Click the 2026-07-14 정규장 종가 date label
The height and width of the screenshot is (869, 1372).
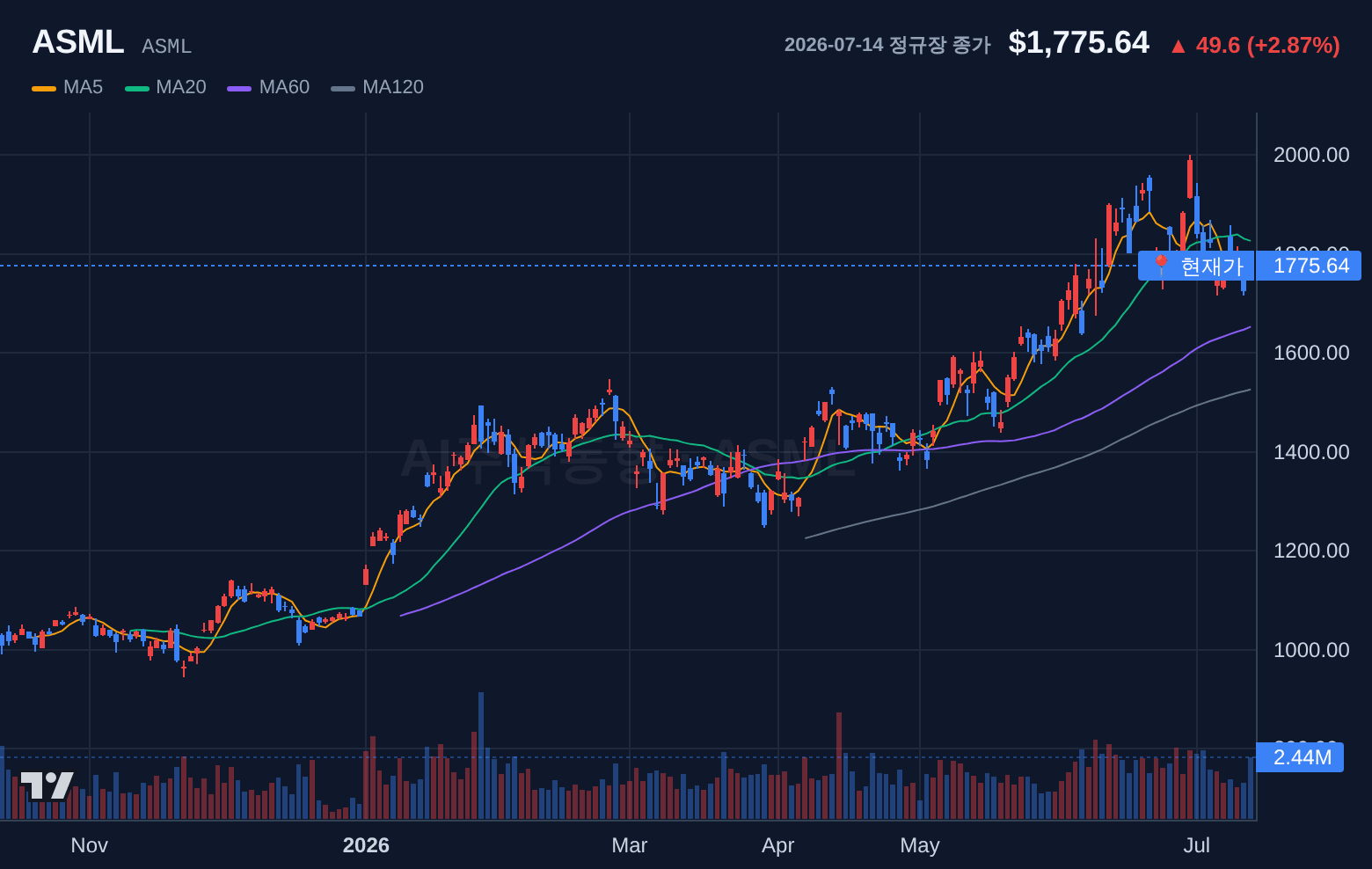887,45
